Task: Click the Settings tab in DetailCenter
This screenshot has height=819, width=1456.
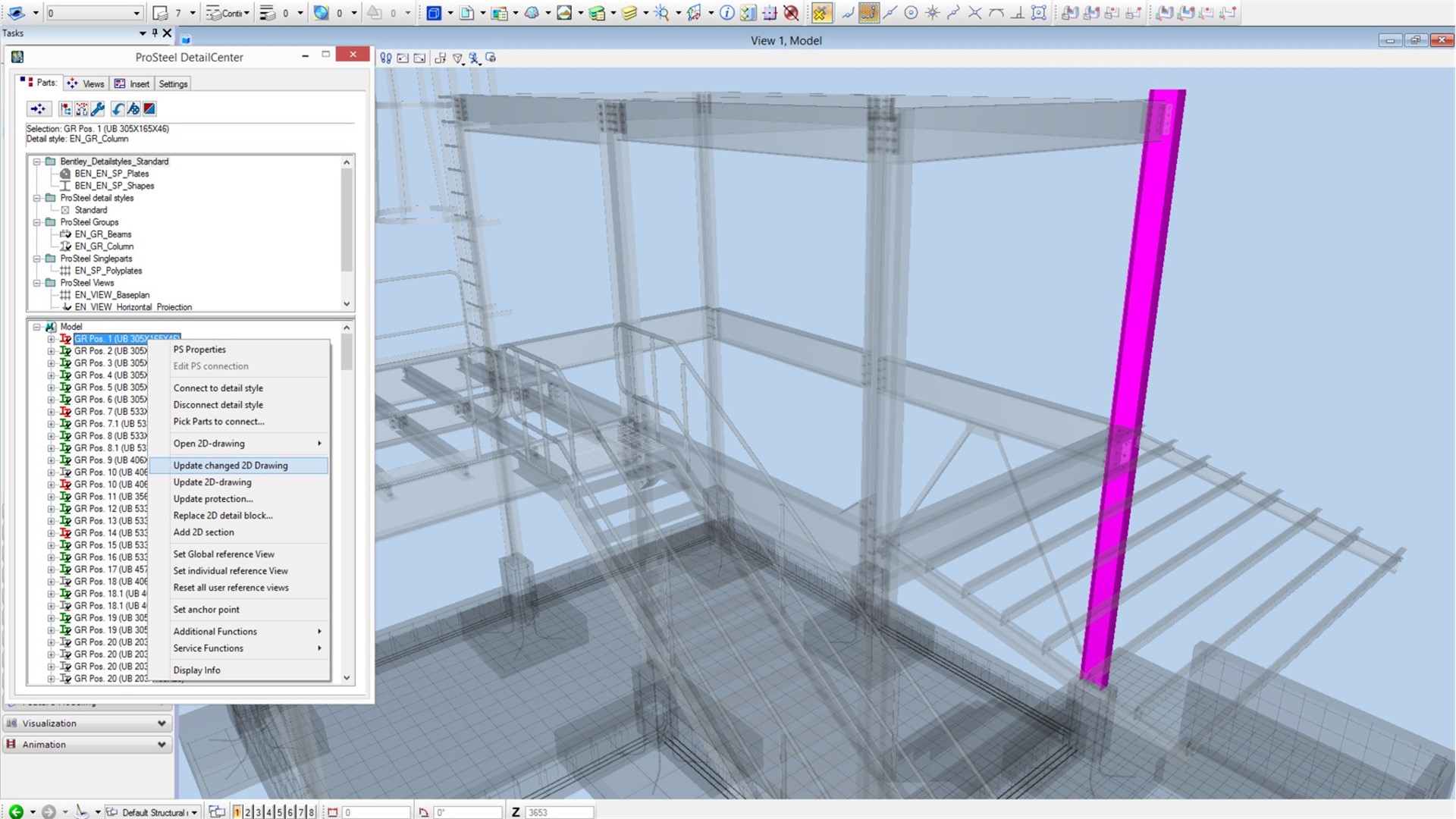Action: (172, 83)
